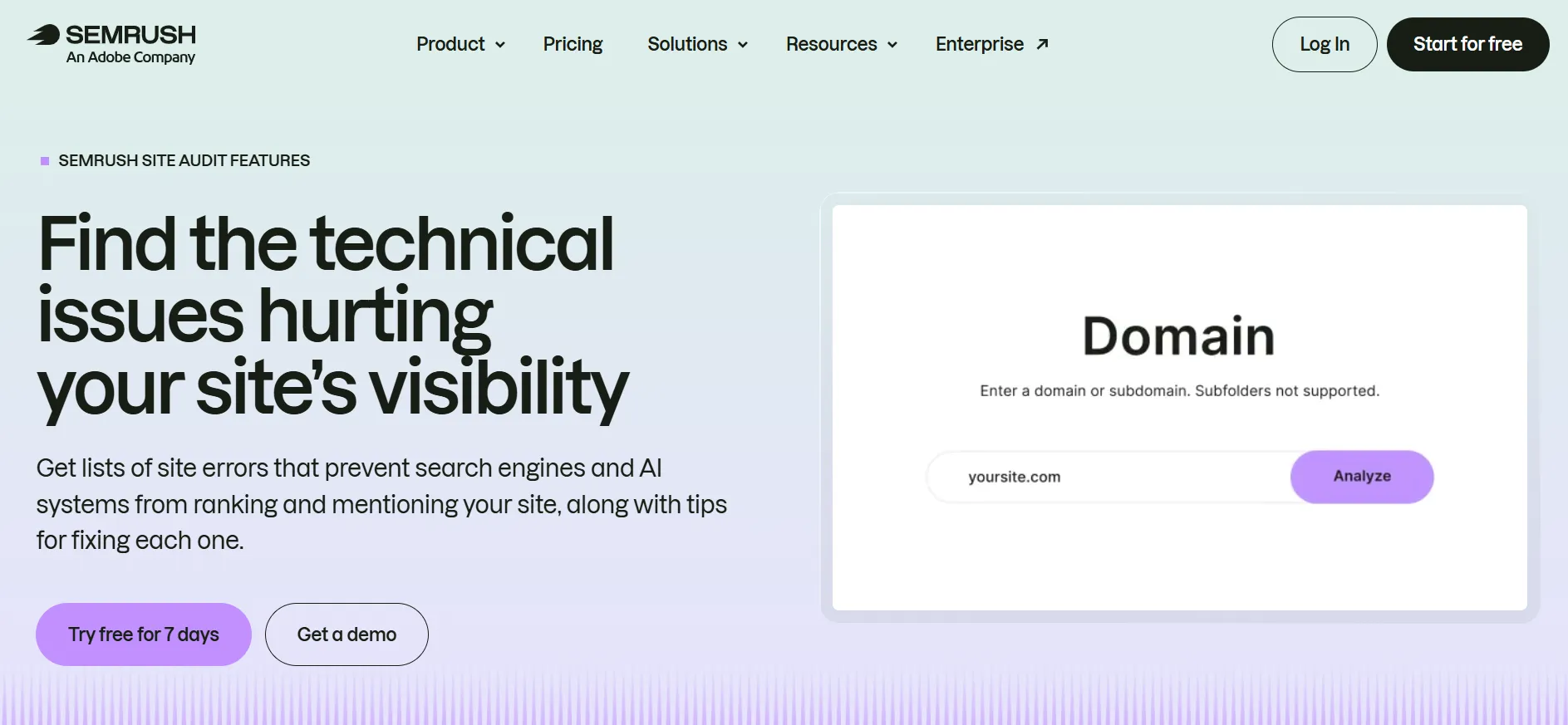The width and height of the screenshot is (1568, 725).
Task: Expand the Product dropdown chevron
Action: coord(500,45)
